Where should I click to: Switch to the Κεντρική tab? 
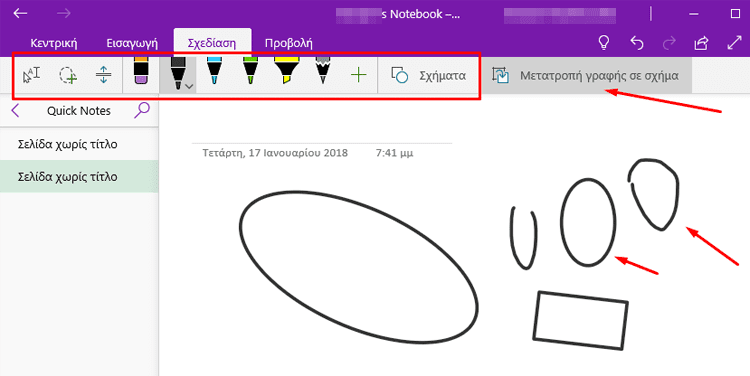point(54,44)
